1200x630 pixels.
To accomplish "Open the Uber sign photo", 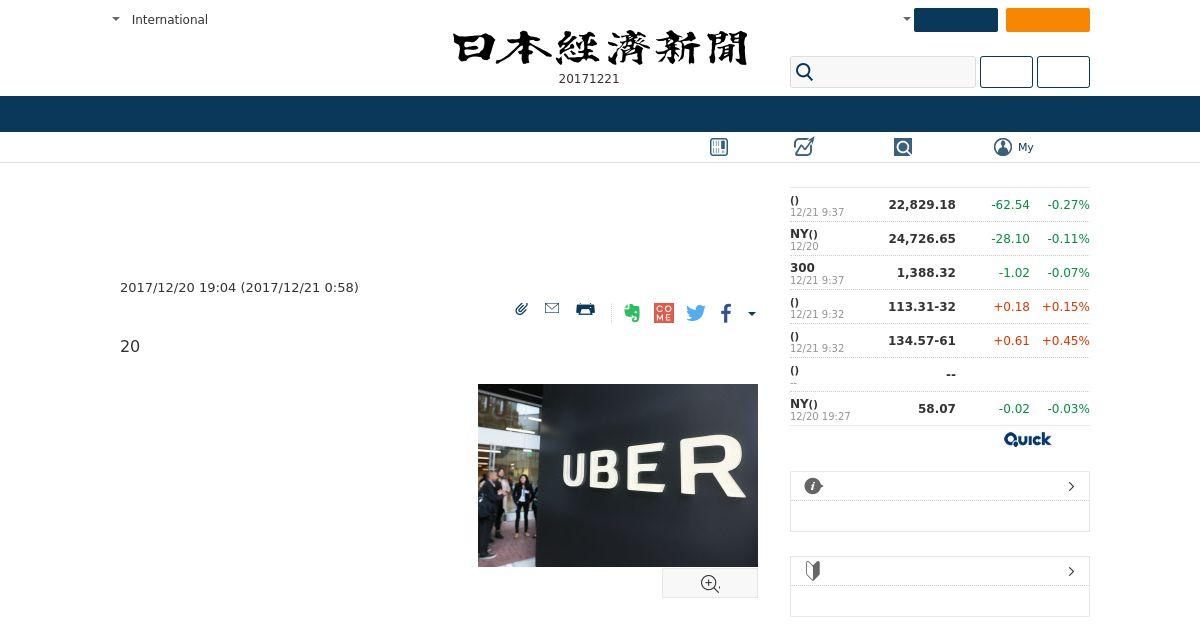I will tap(618, 475).
